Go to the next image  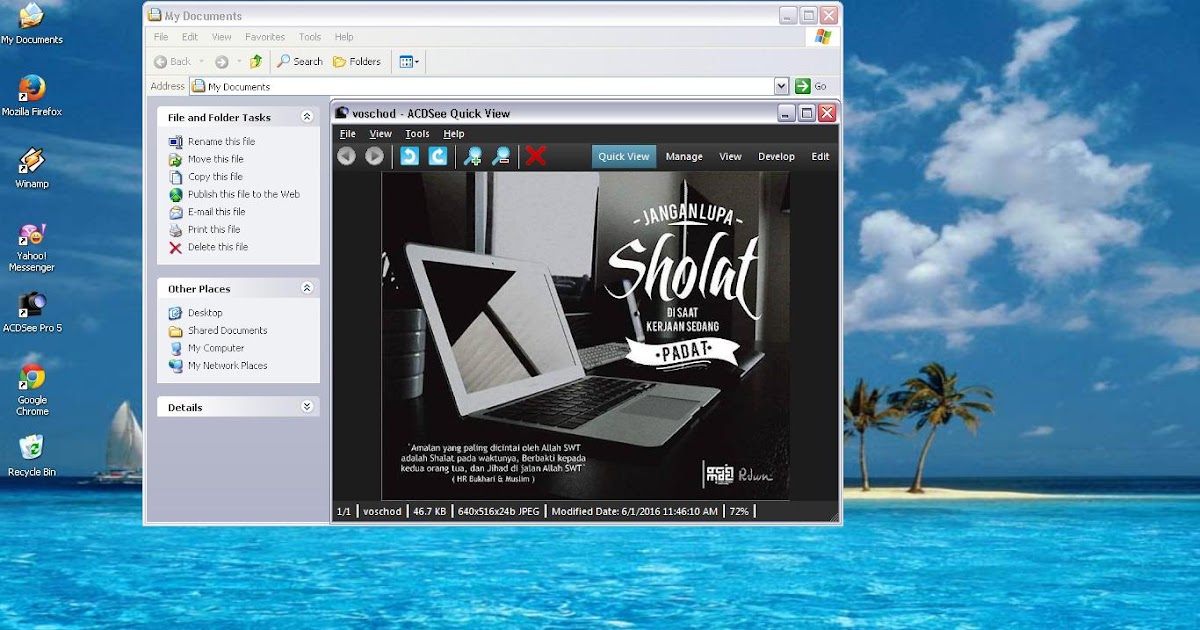click(373, 156)
